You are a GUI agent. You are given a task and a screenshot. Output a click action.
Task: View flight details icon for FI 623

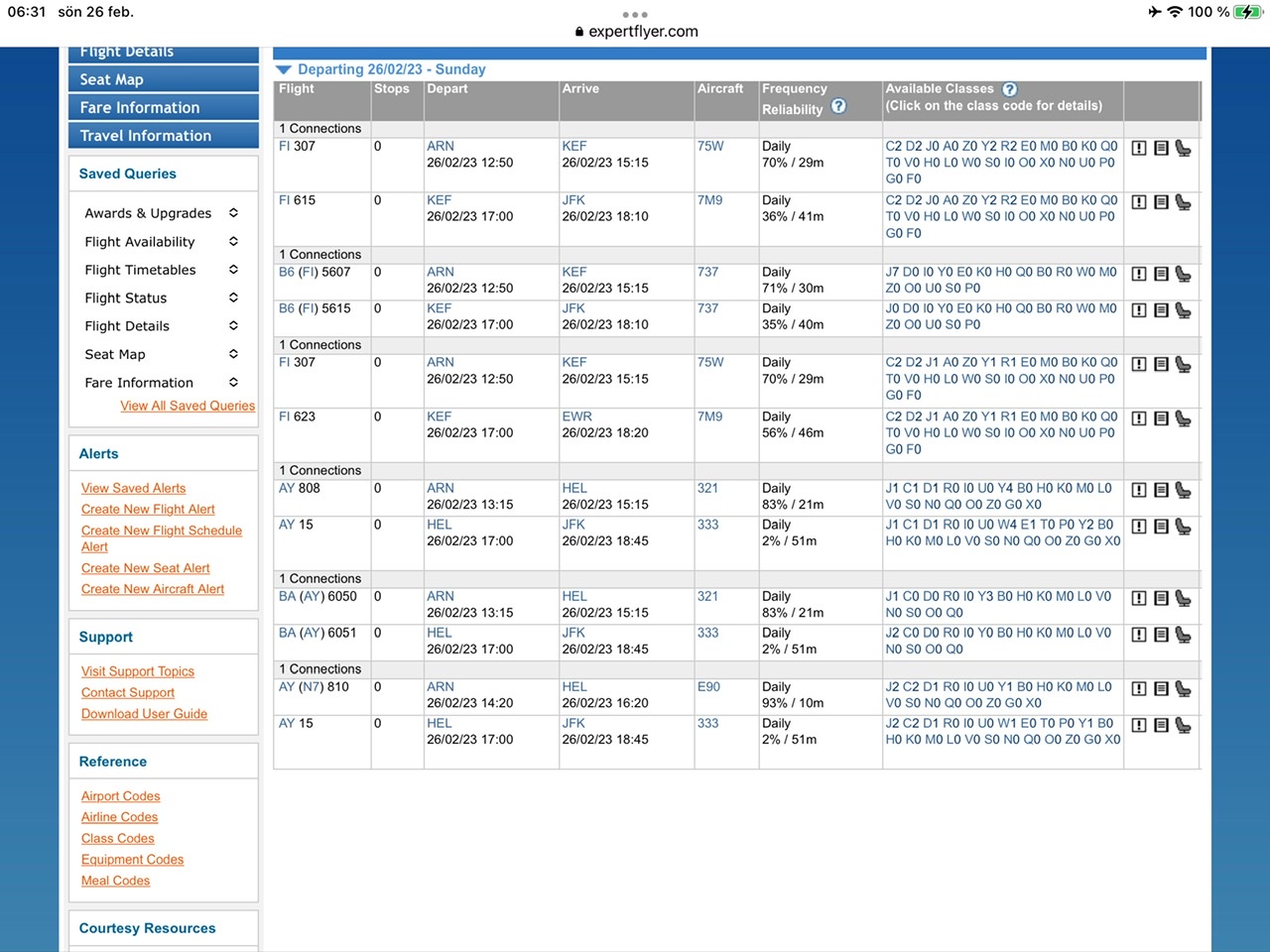(x=1161, y=419)
